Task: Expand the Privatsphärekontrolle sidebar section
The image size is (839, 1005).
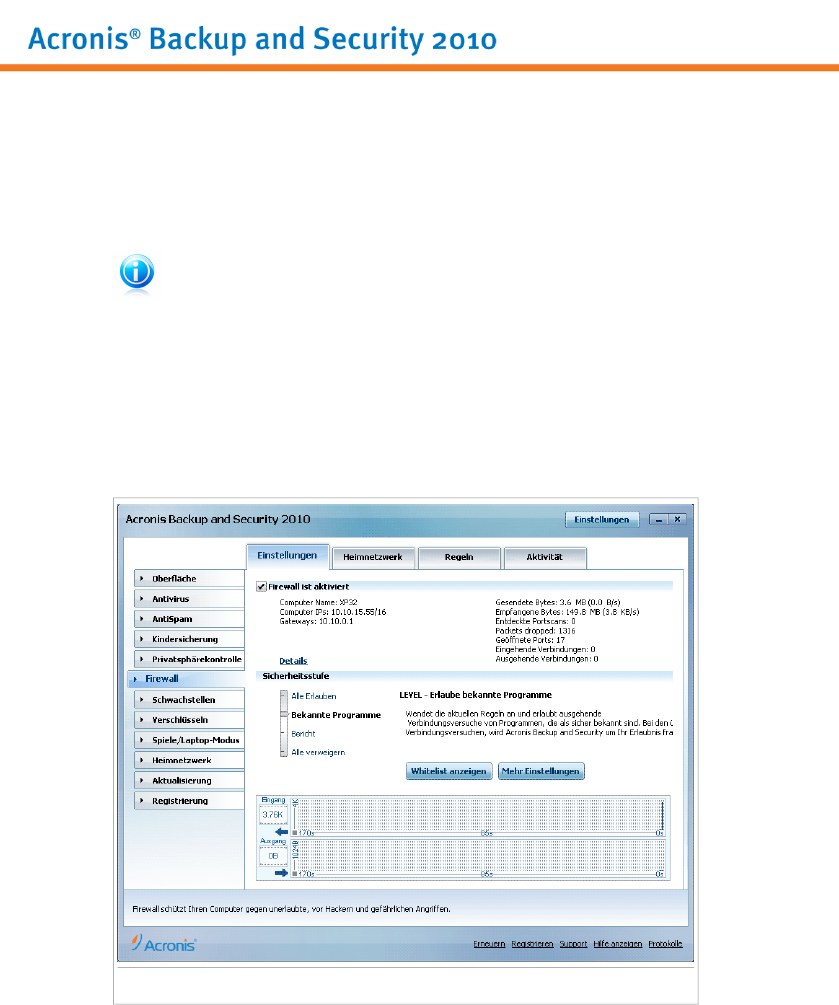Action: (189, 659)
